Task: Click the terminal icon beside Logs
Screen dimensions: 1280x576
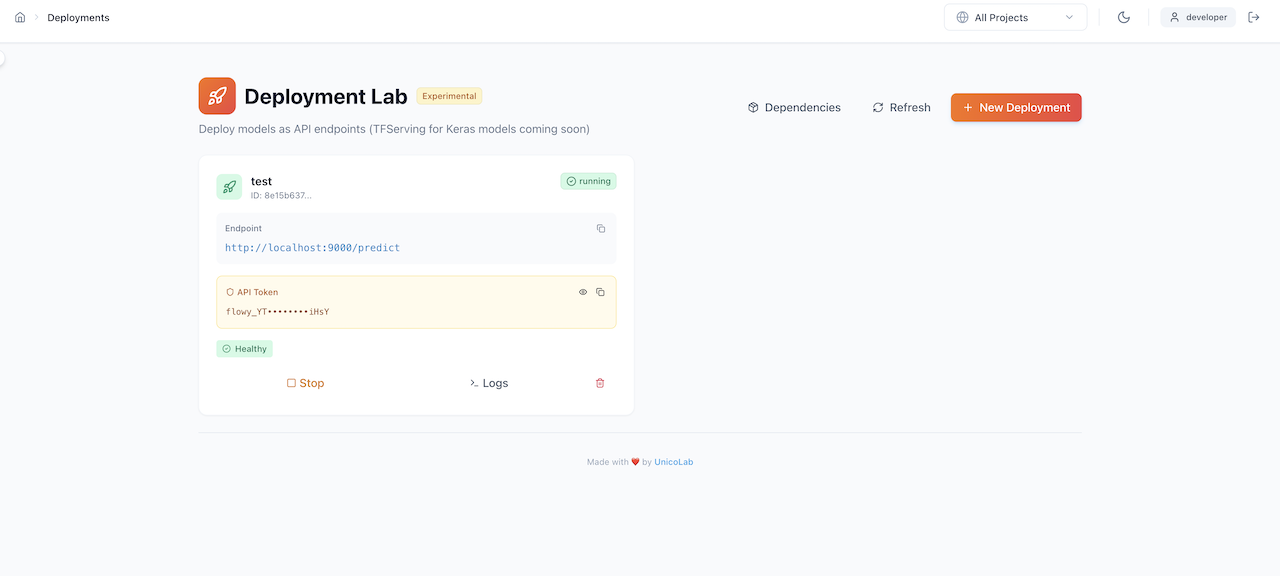Action: (x=473, y=383)
